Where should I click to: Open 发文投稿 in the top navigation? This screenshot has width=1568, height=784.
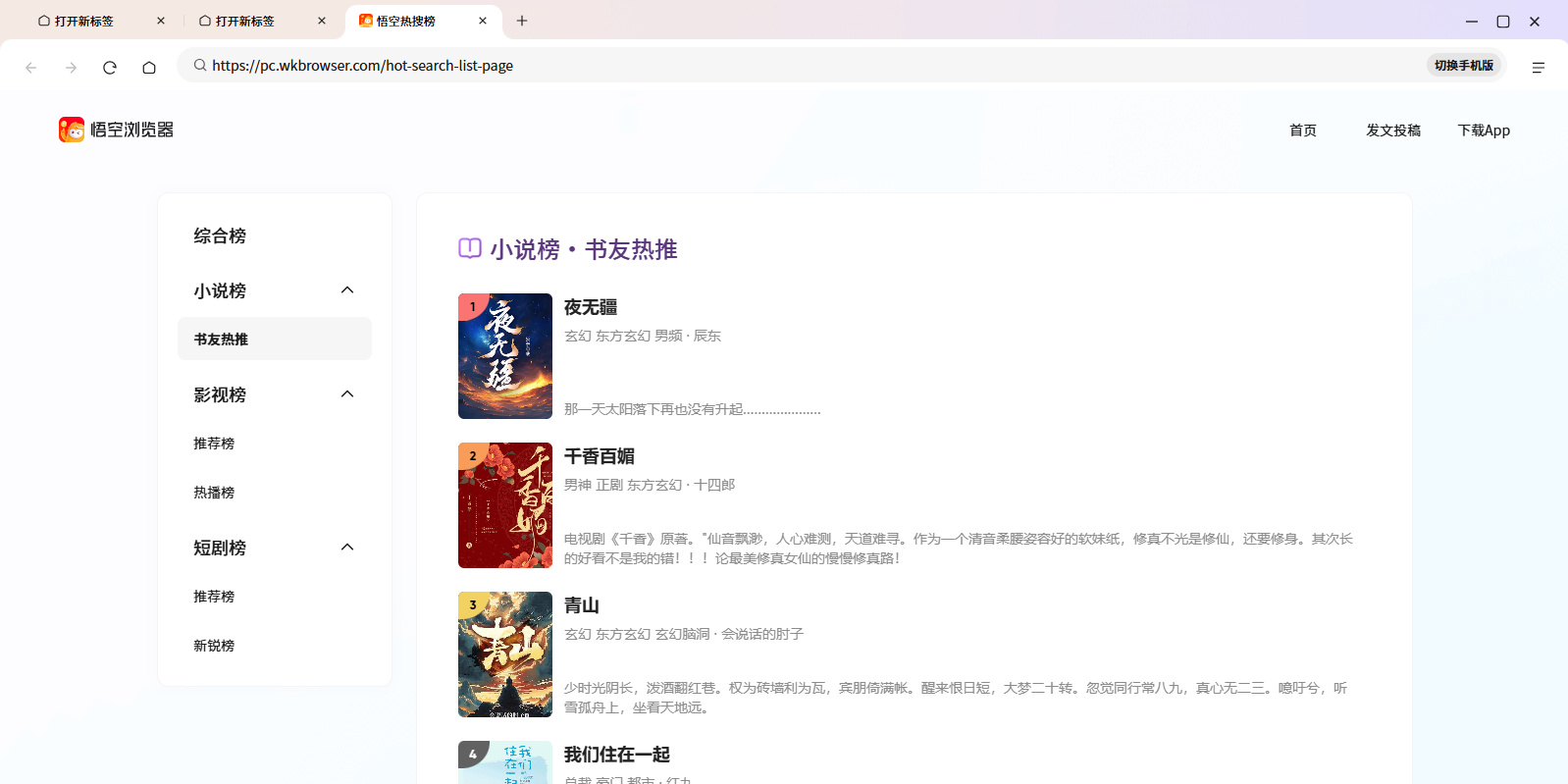coord(1393,131)
